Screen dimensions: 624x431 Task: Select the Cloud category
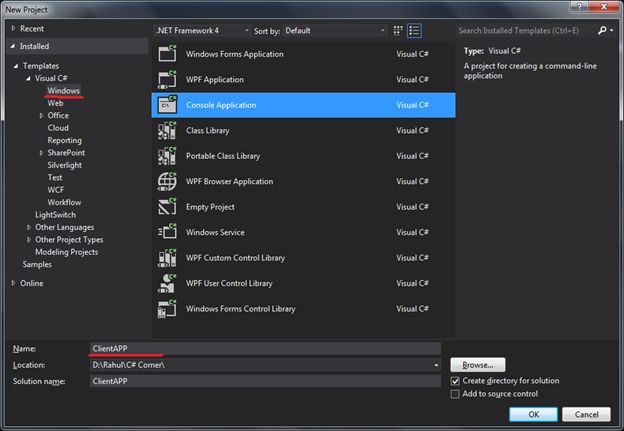coord(58,128)
